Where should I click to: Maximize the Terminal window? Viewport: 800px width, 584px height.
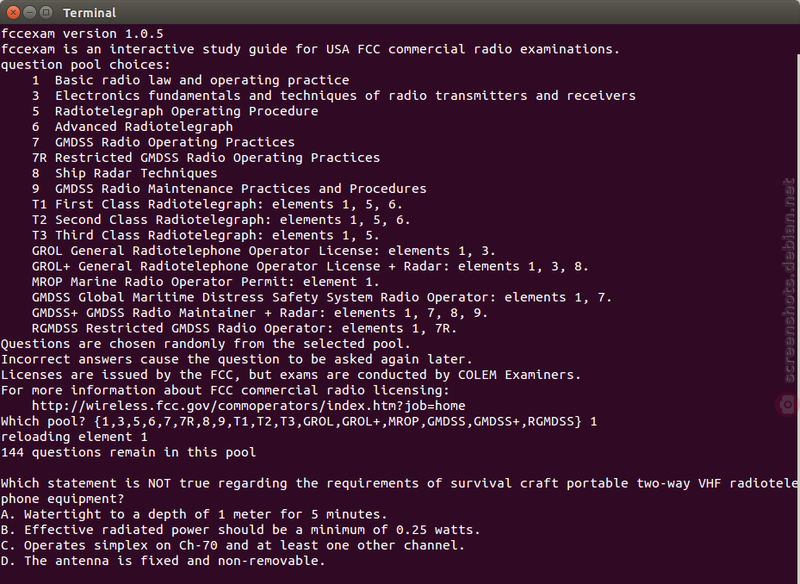pyautogui.click(x=46, y=12)
